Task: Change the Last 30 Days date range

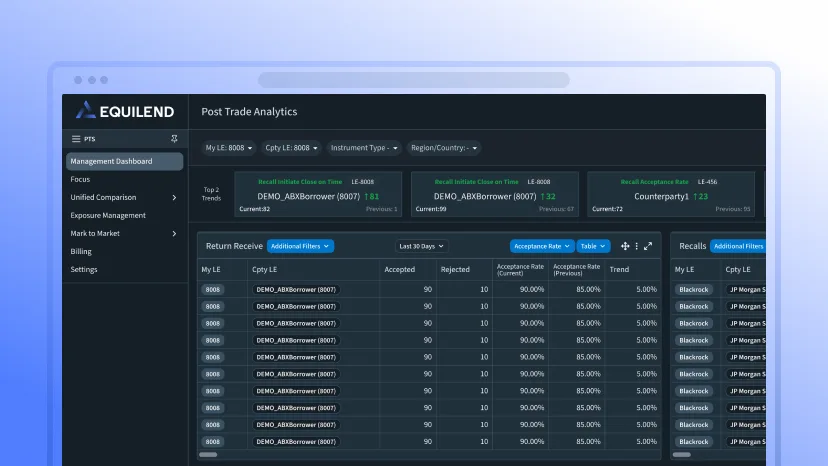Action: [421, 246]
